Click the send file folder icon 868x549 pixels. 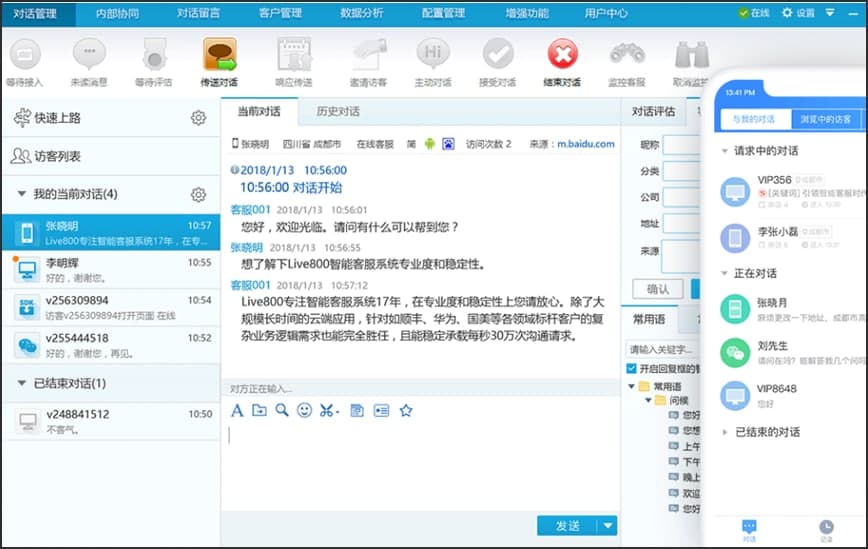click(259, 411)
